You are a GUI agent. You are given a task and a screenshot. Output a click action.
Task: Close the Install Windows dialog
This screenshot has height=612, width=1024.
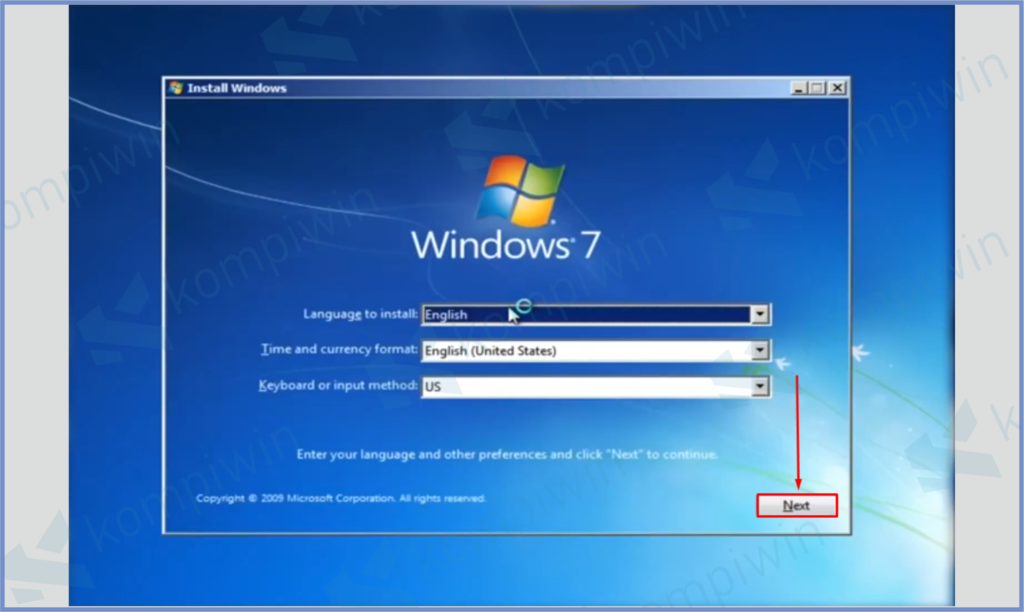coord(837,88)
